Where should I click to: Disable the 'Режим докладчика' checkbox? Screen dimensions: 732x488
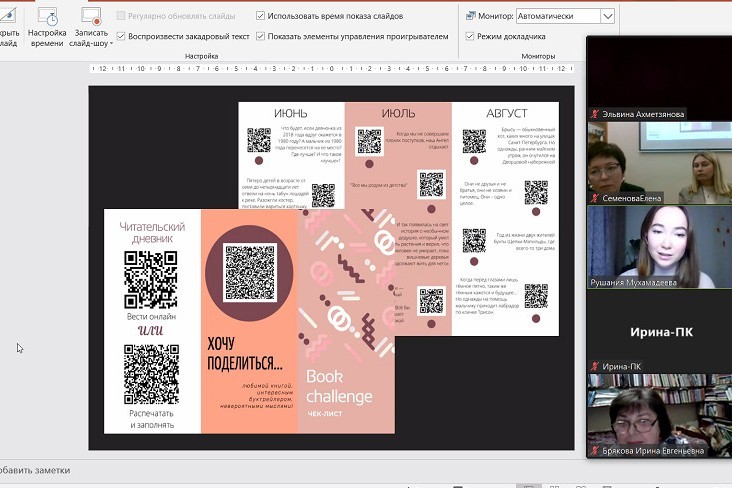pyautogui.click(x=470, y=36)
